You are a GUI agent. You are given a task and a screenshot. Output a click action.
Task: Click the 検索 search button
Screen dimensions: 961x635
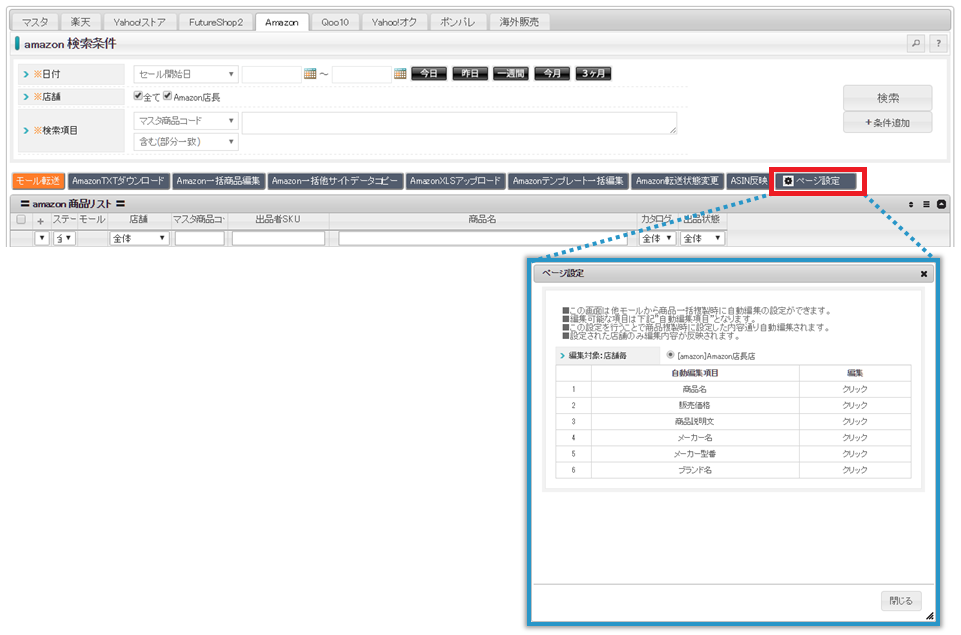pos(887,98)
